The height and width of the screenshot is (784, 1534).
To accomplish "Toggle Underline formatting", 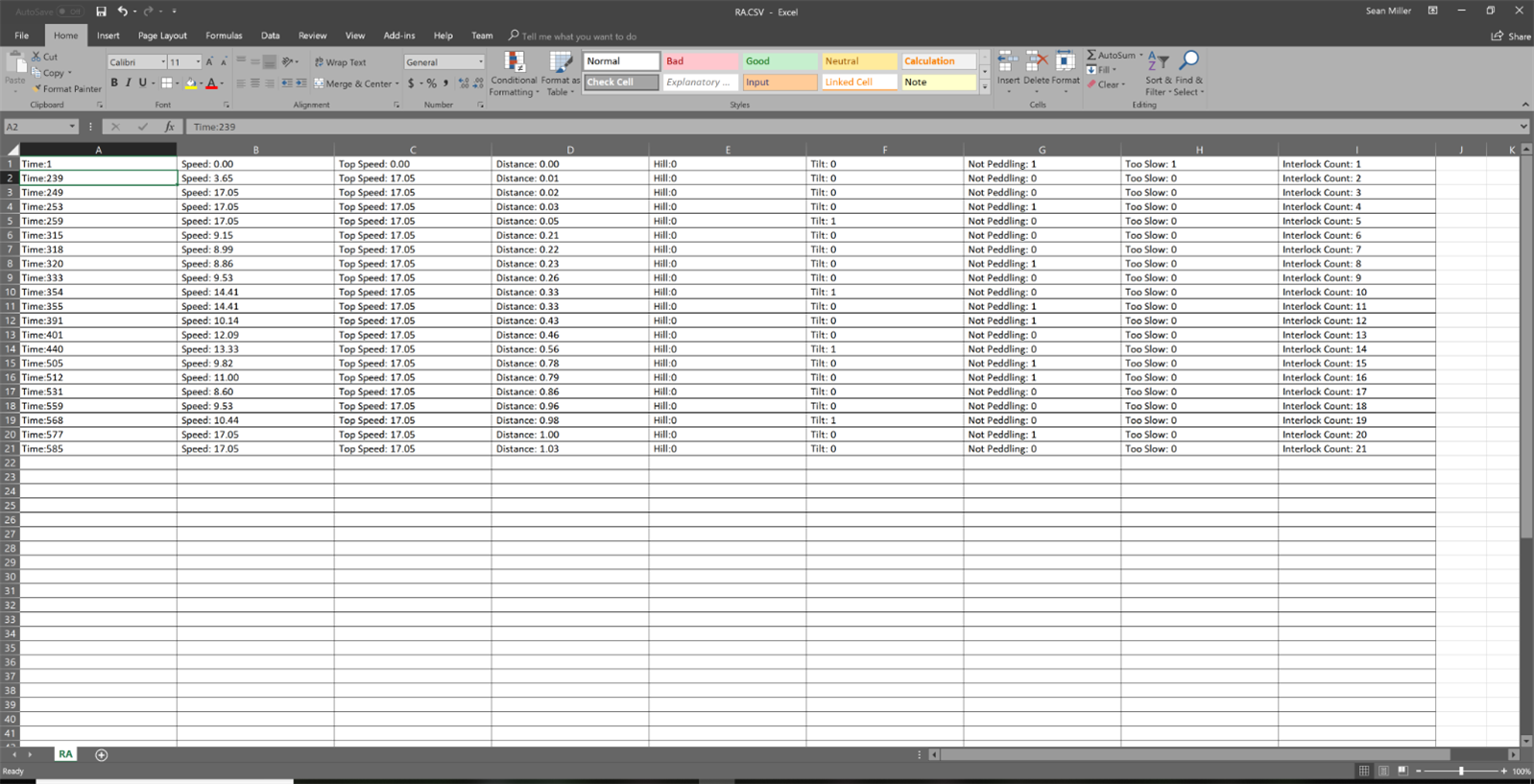I will 143,83.
